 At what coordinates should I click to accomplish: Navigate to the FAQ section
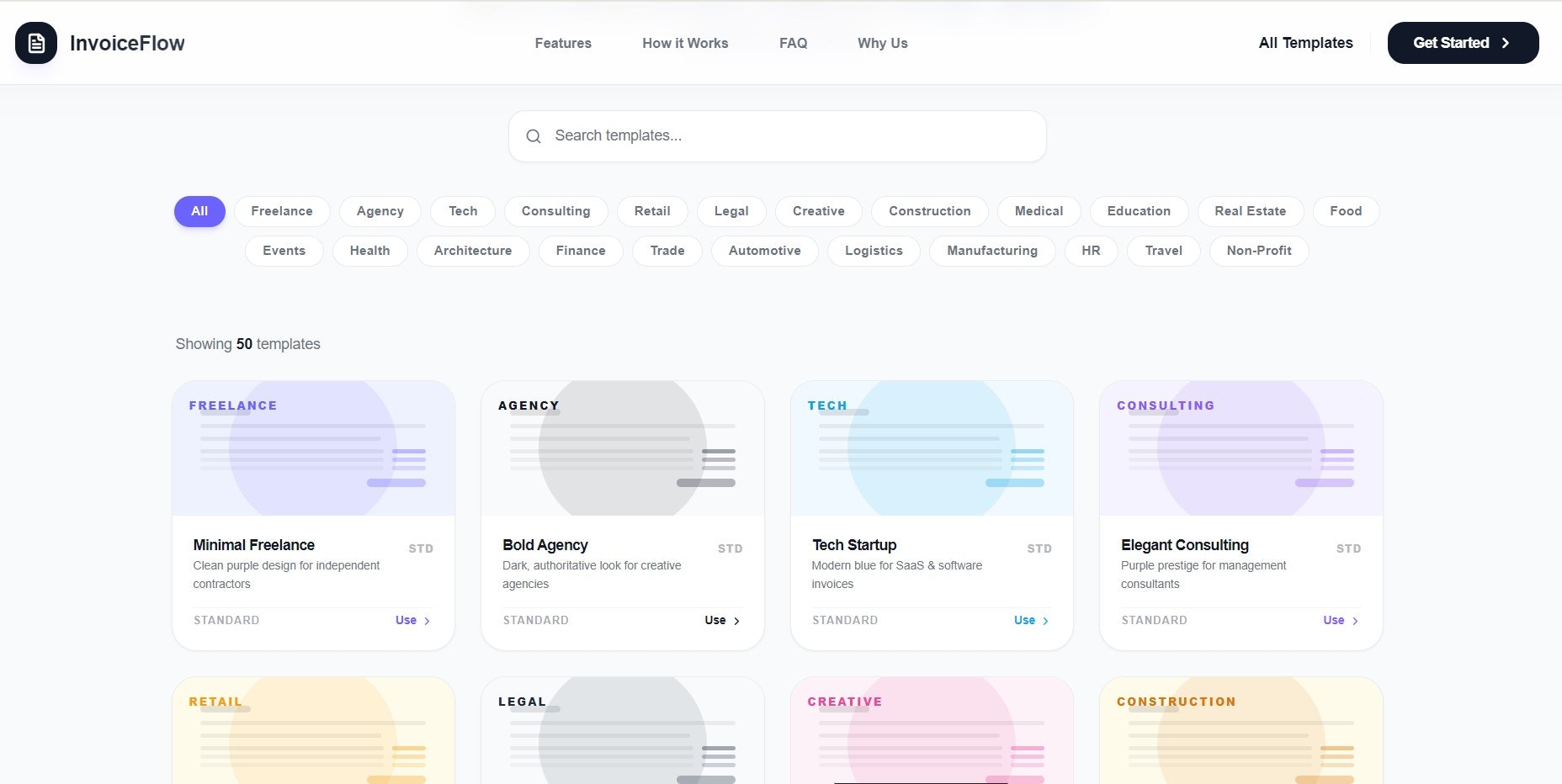click(x=792, y=43)
